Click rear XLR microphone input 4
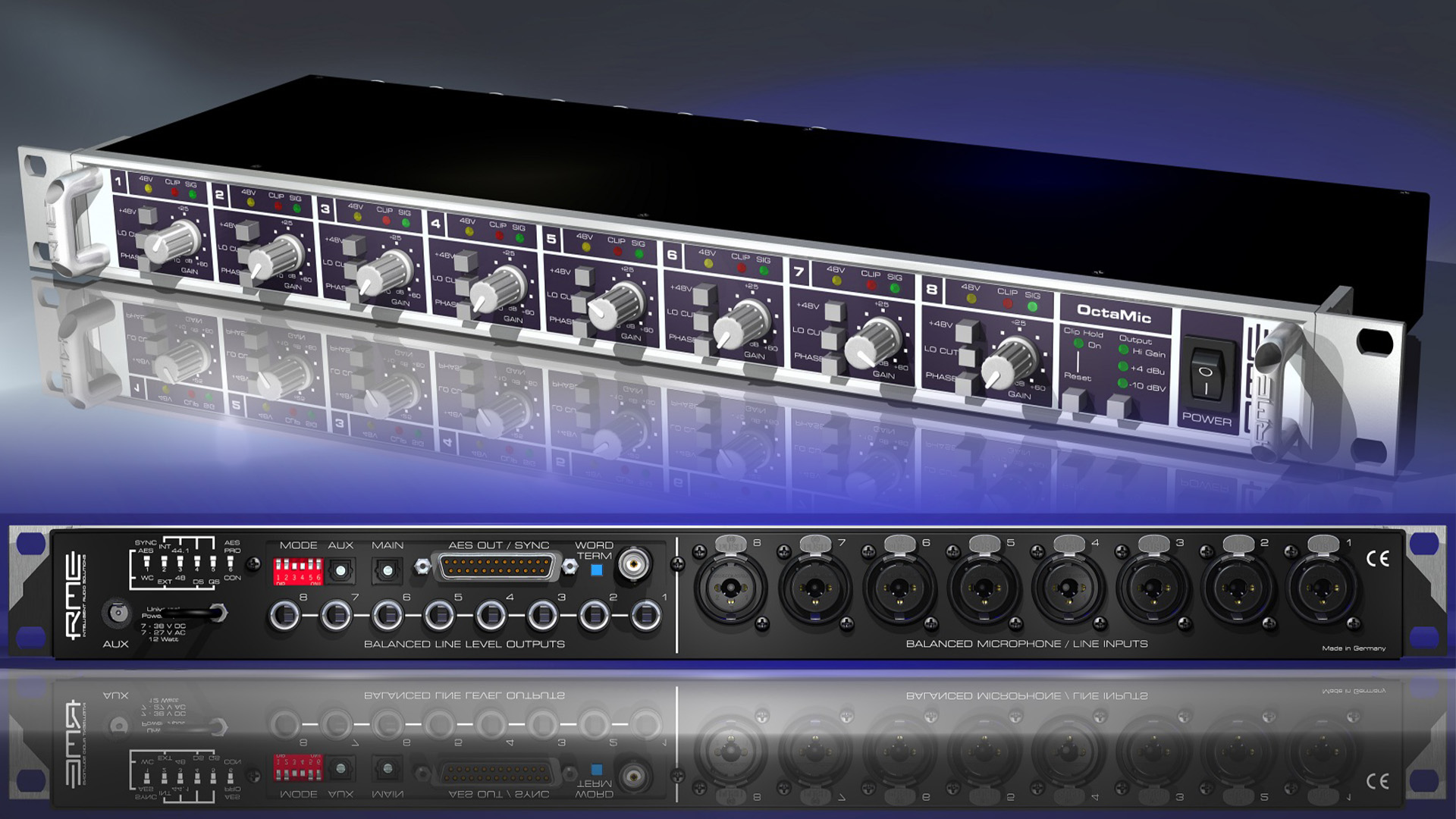Image resolution: width=1456 pixels, height=819 pixels. click(x=1068, y=589)
